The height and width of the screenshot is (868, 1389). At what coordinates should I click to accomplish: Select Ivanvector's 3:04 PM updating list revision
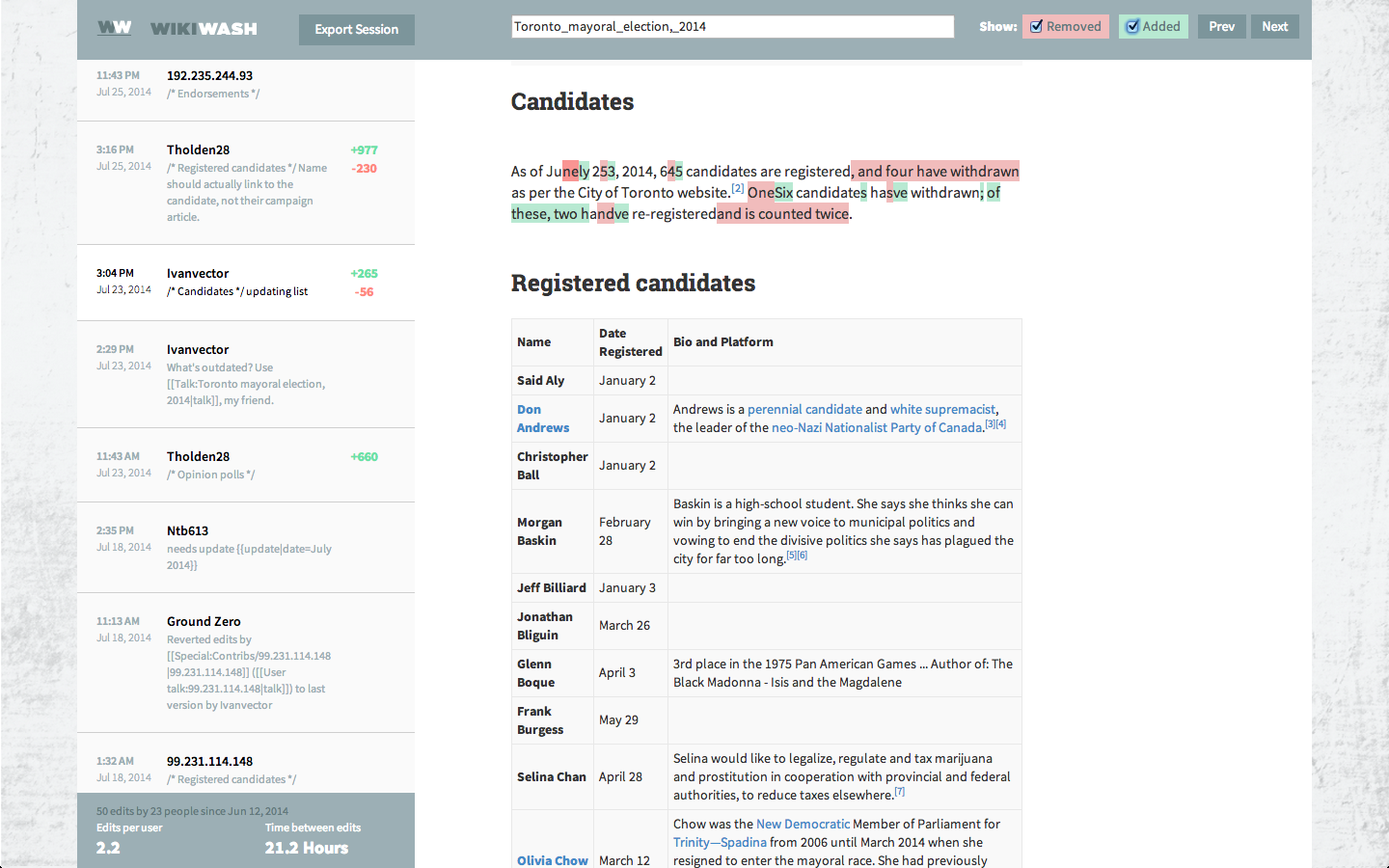click(x=246, y=283)
